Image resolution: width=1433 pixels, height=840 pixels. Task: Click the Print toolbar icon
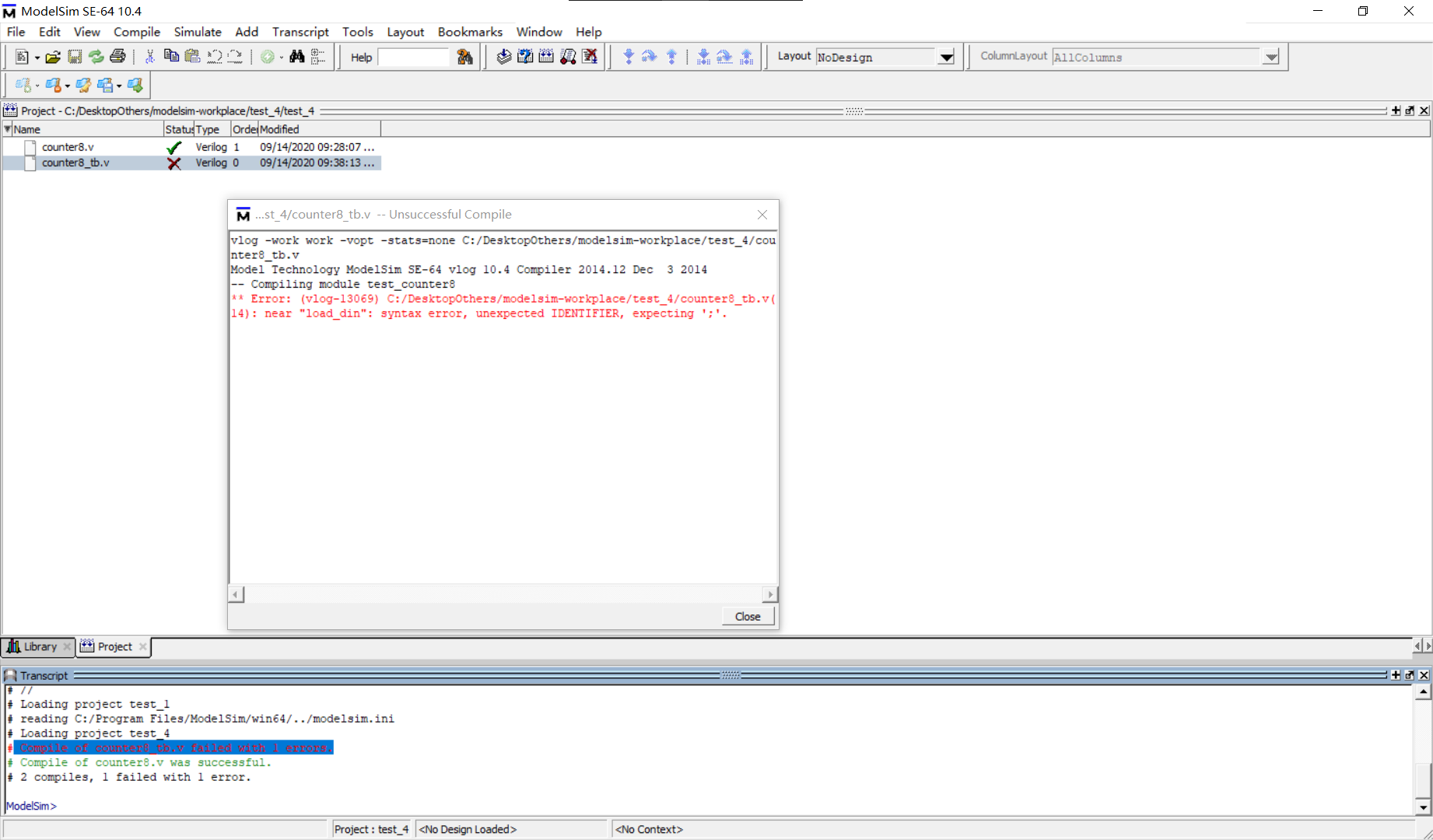[117, 57]
